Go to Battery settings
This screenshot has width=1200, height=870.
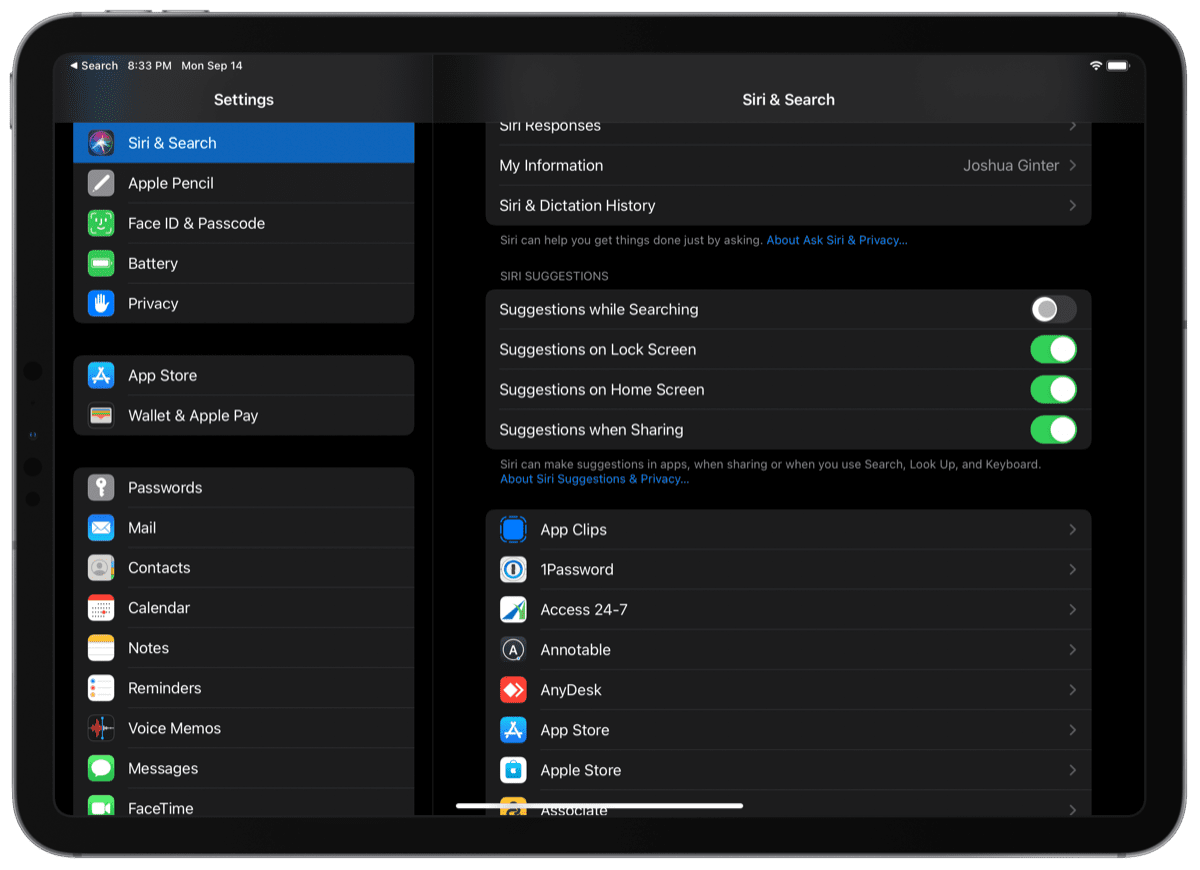[x=244, y=263]
